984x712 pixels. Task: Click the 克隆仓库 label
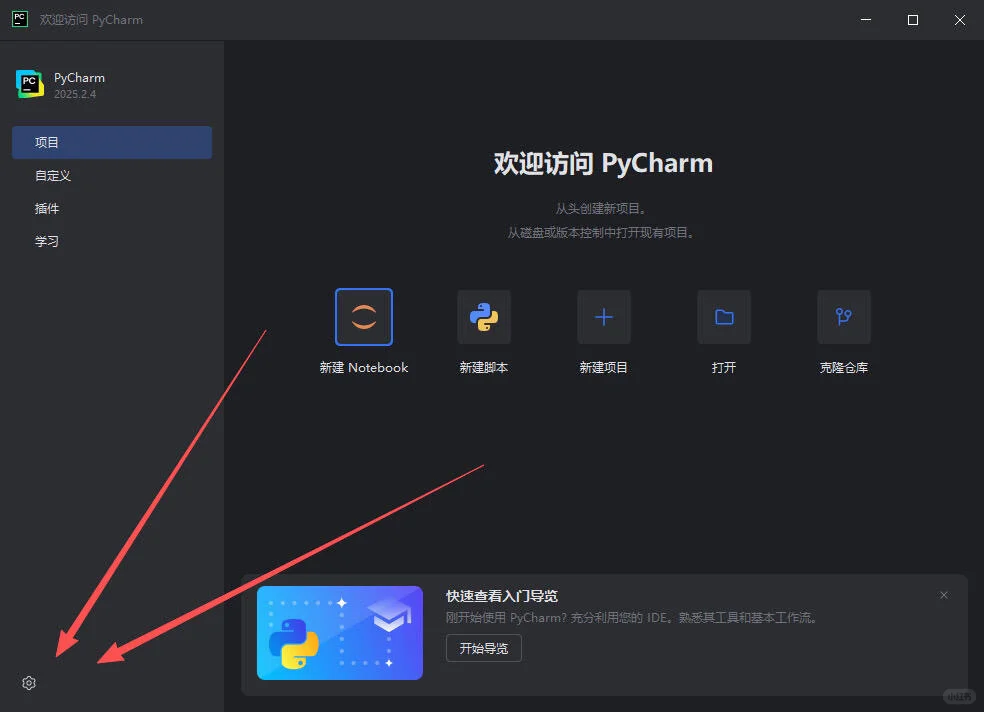point(843,367)
